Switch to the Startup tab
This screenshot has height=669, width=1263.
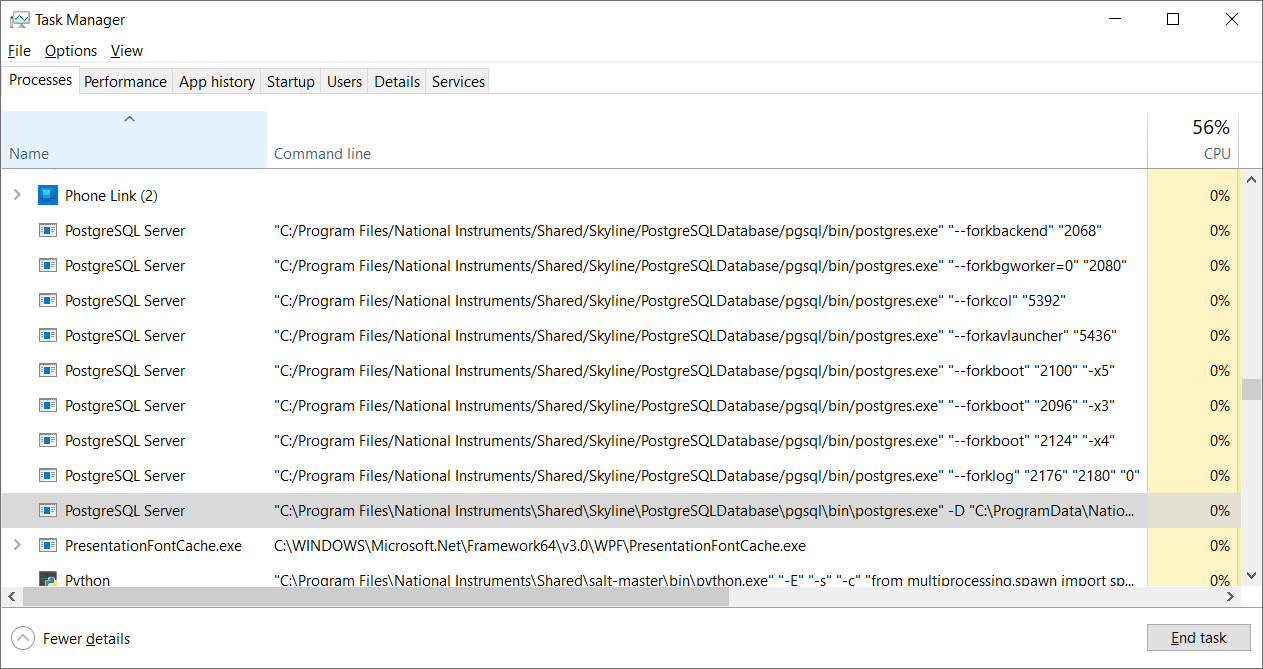pyautogui.click(x=291, y=82)
